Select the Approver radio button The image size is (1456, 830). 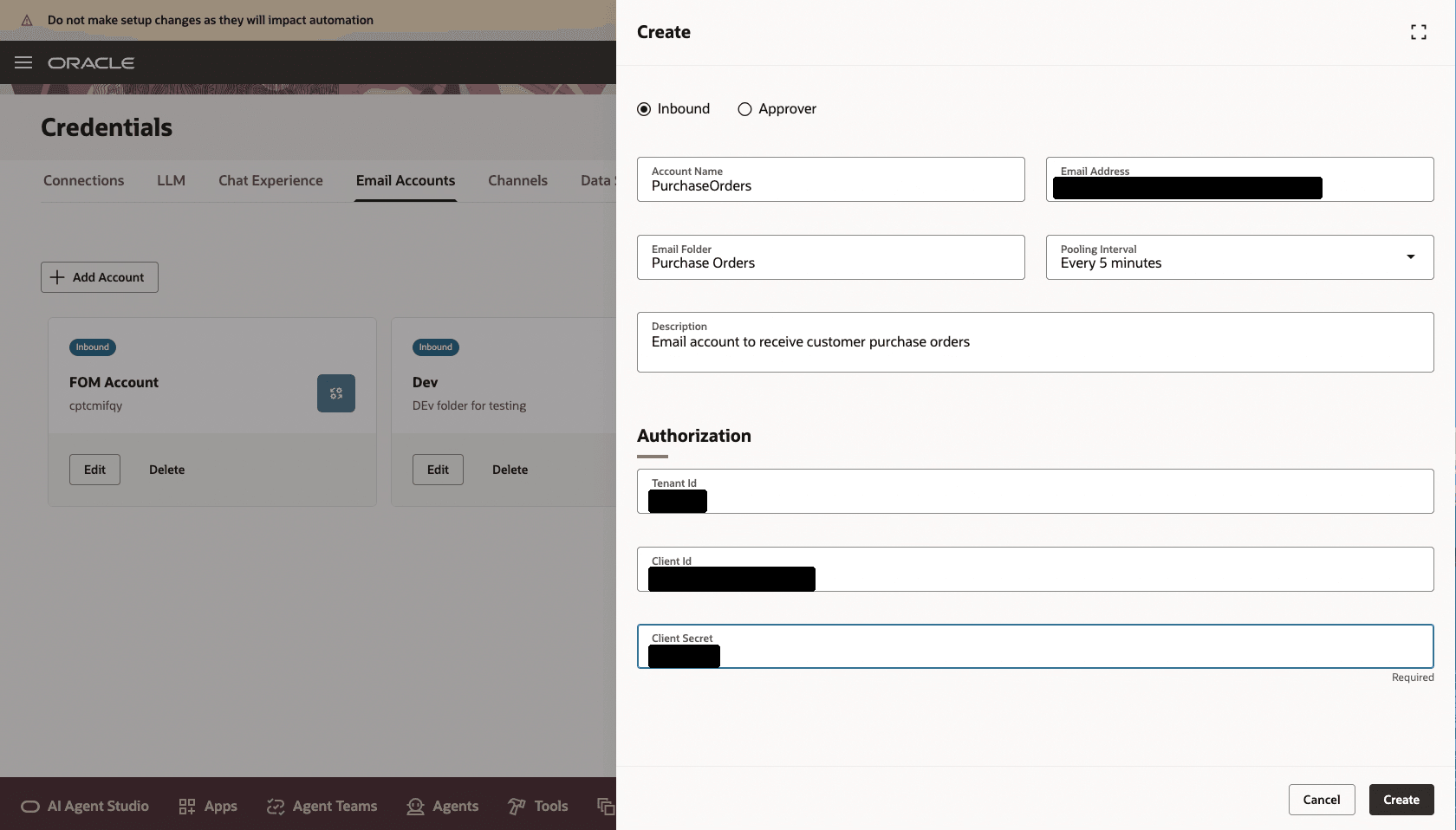744,109
